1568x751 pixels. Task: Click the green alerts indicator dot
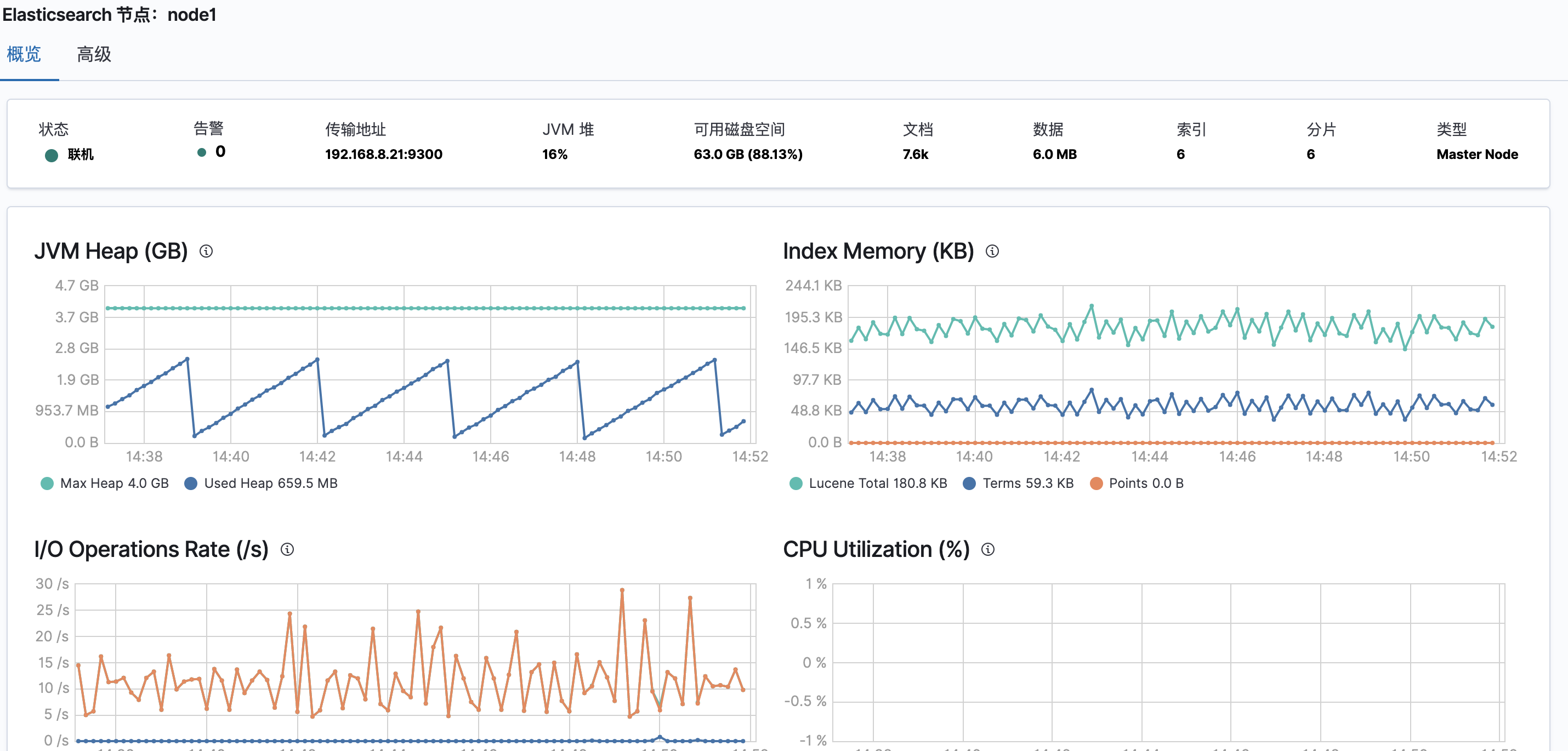coord(201,152)
